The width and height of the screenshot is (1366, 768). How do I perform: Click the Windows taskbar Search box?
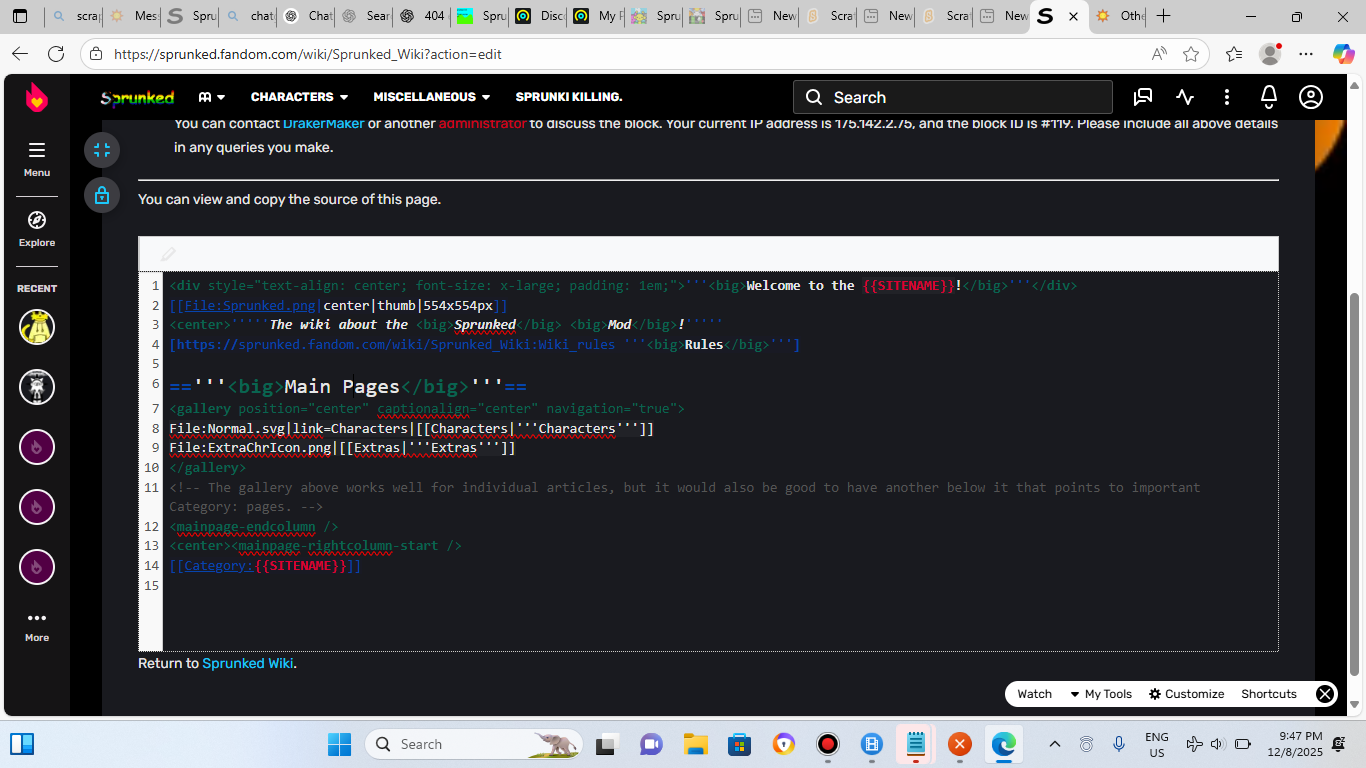pos(476,744)
